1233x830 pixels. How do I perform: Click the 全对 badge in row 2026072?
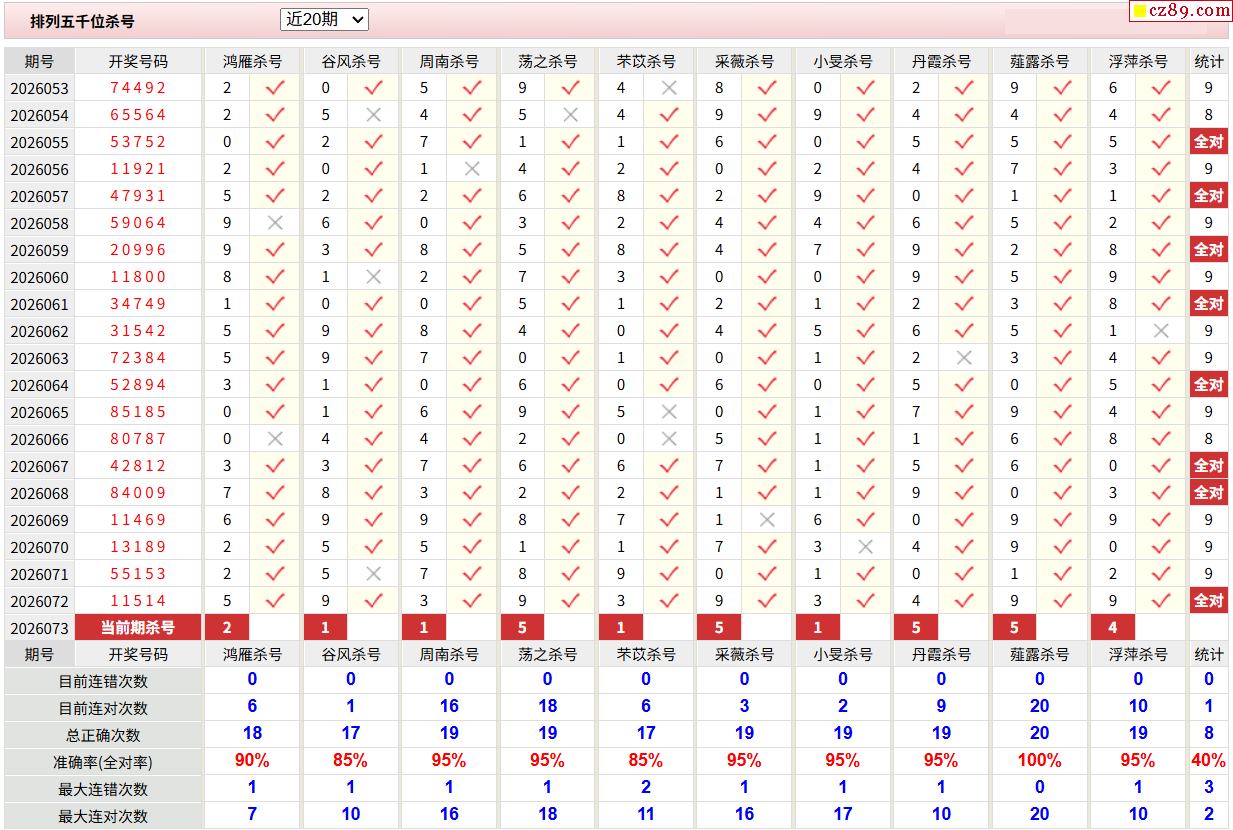click(x=1208, y=601)
